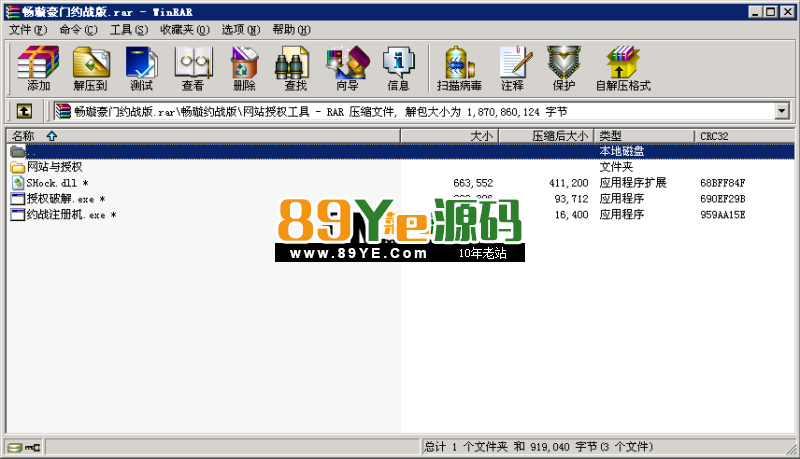Image resolution: width=800 pixels, height=459 pixels.
Task: Click the 自解压格式 (SFX) toolbar icon
Action: pyautogui.click(x=623, y=68)
